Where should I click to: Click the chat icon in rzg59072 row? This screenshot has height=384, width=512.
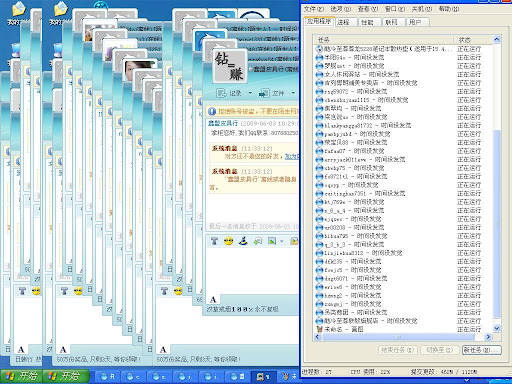[x=319, y=91]
